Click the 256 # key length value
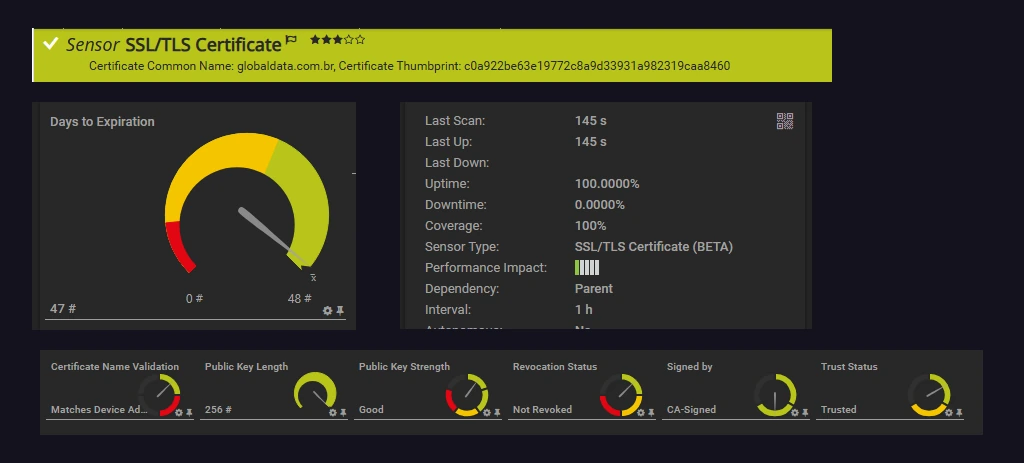Image resolution: width=1024 pixels, height=463 pixels. 218,409
